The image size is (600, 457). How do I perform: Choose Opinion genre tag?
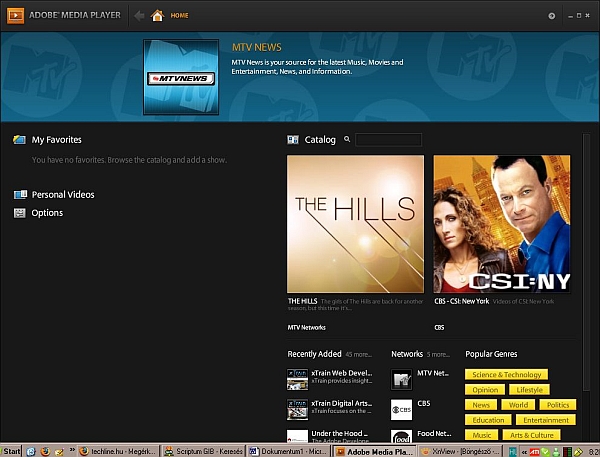(x=485, y=390)
